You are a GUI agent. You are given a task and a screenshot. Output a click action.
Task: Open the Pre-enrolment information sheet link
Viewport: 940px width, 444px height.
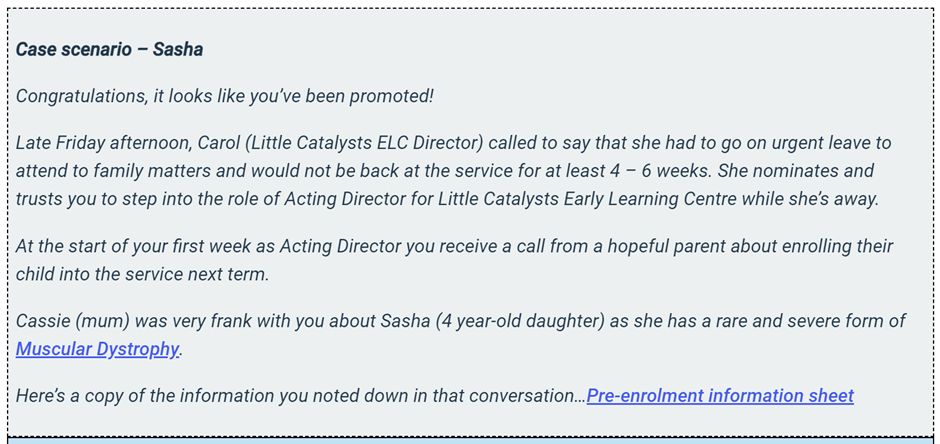(719, 395)
